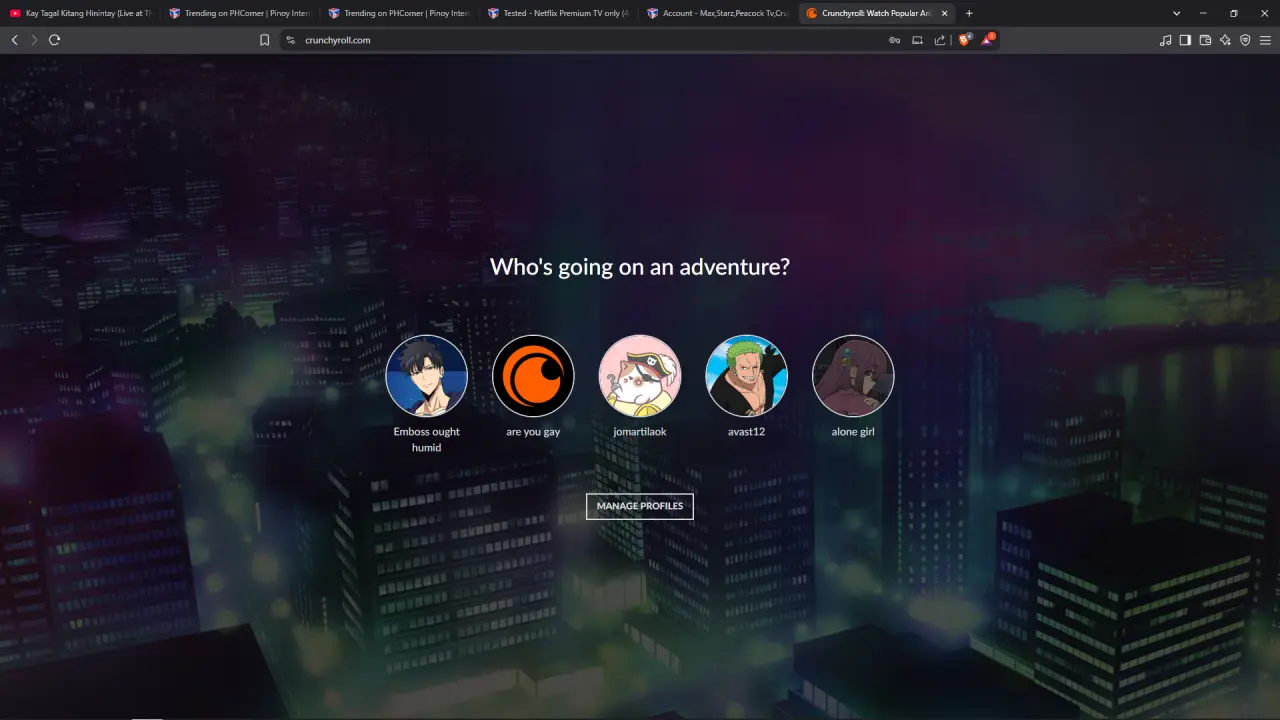1280x720 pixels.
Task: Pick the green-haired avast12 avatar
Action: (746, 376)
